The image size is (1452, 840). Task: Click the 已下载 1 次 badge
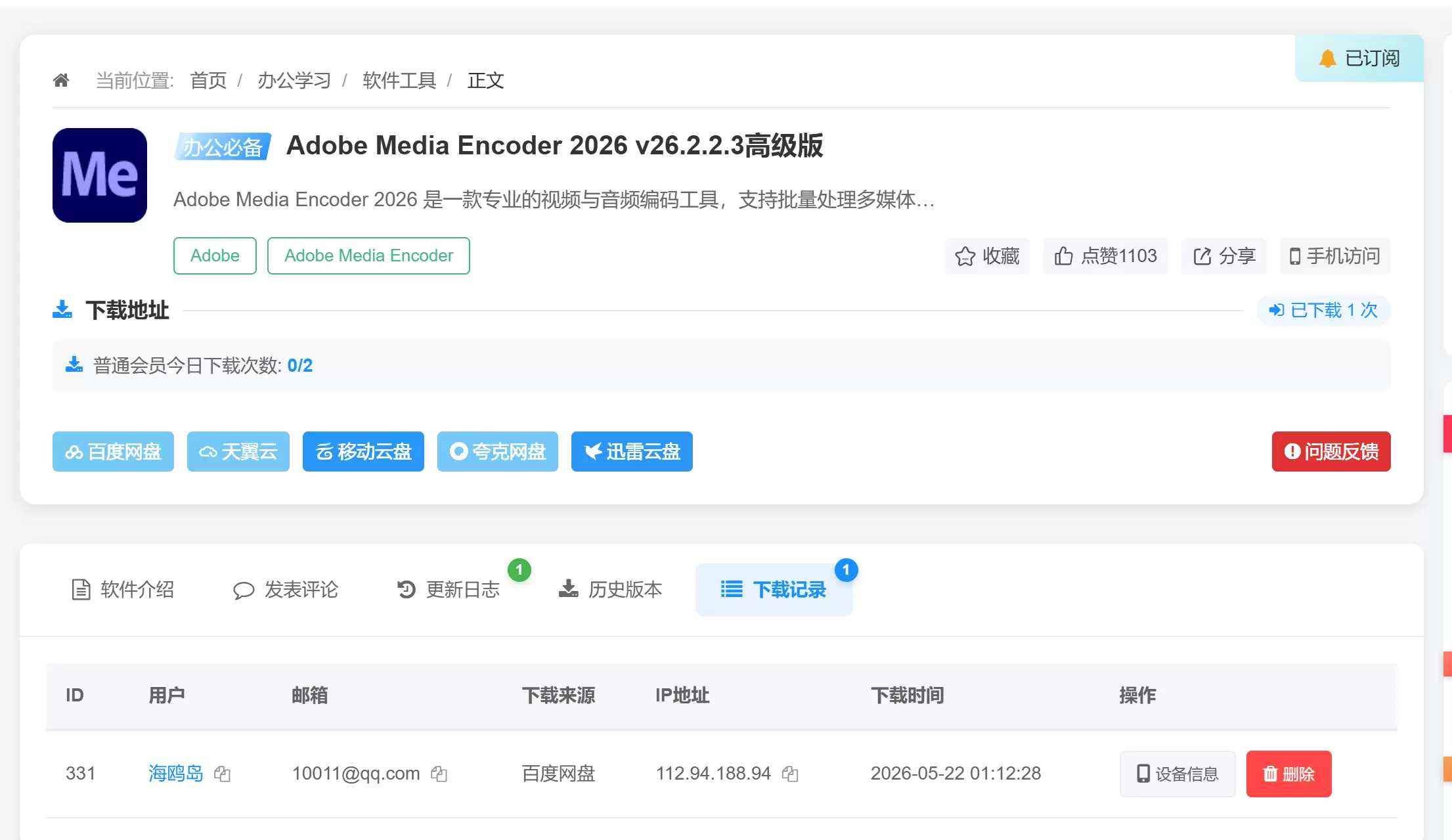pos(1323,310)
